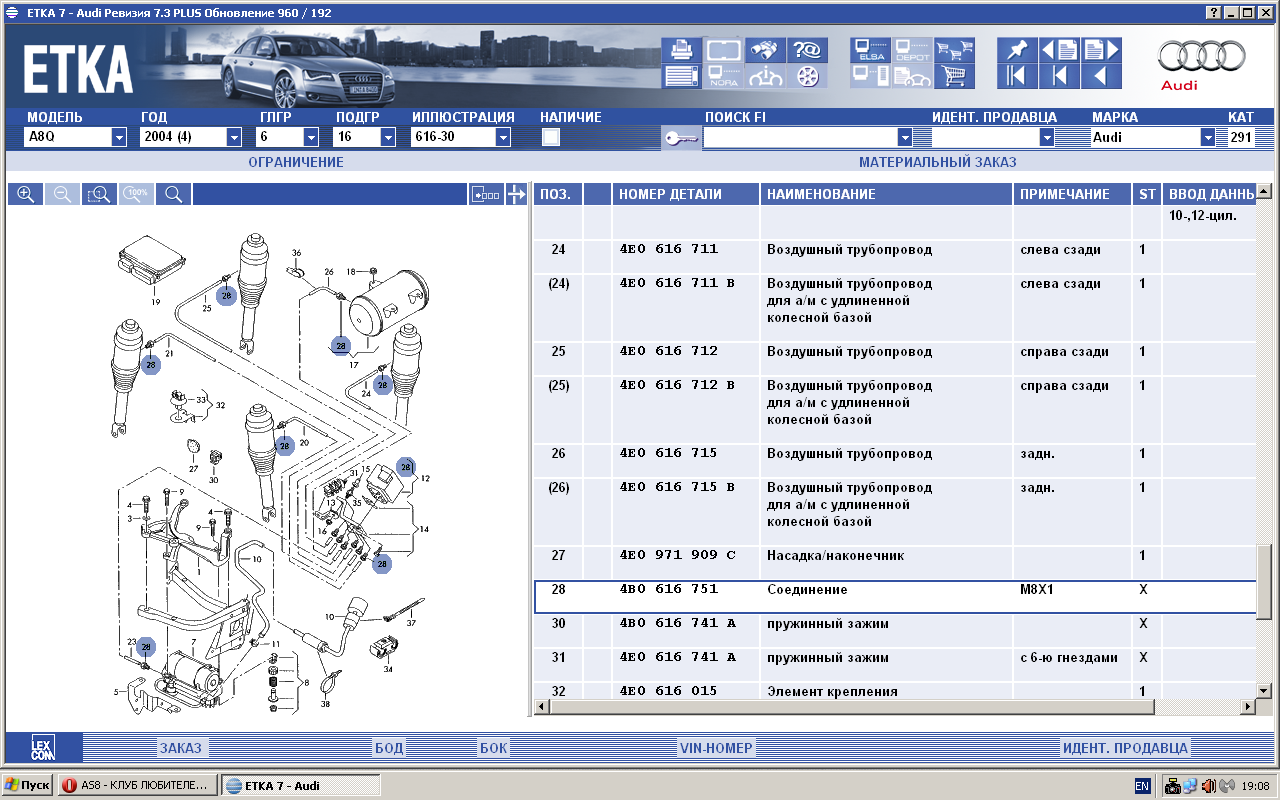Click the double-bar jump to first icon

[1017, 76]
